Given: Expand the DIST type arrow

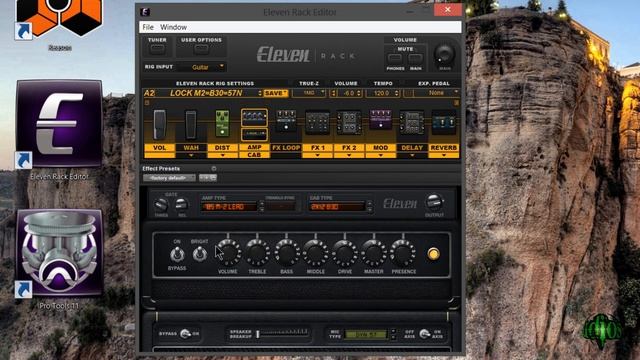Looking at the screenshot, I should (x=222, y=155).
